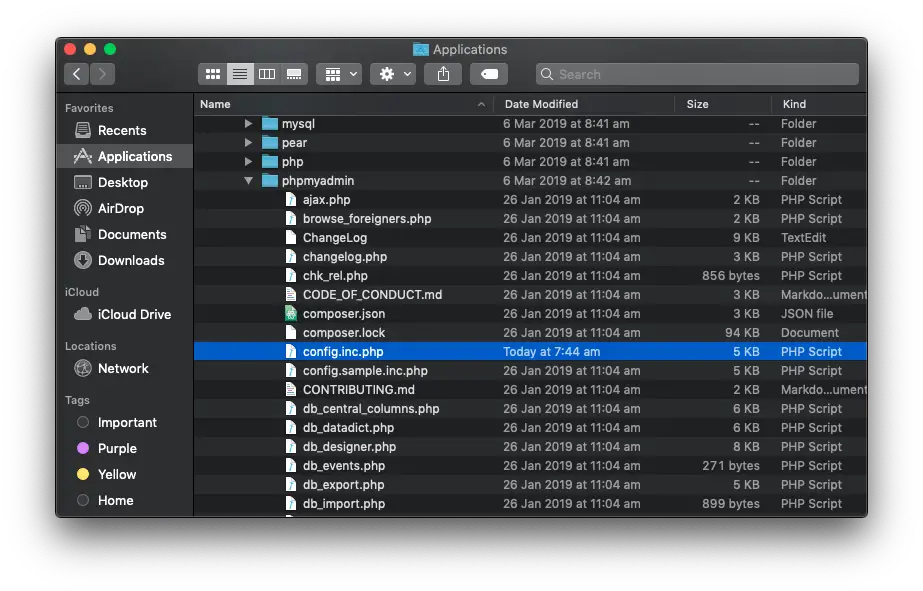Select the db_central_columns.php file name

point(371,409)
